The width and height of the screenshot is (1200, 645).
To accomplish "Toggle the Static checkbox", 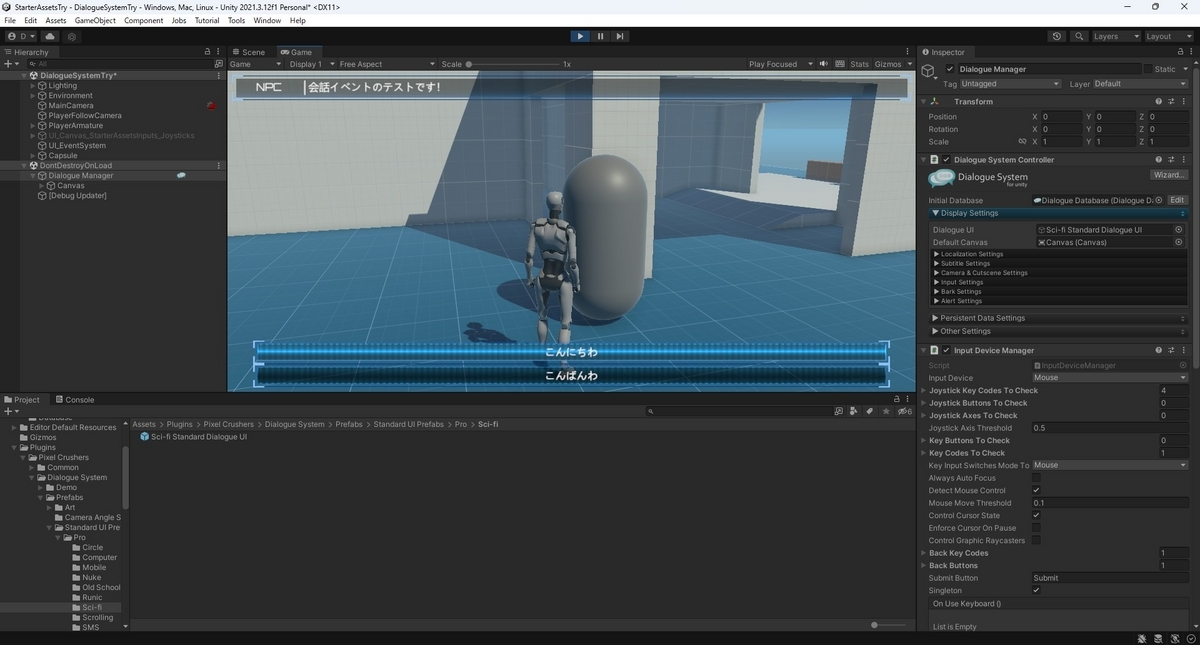I will 1148,69.
